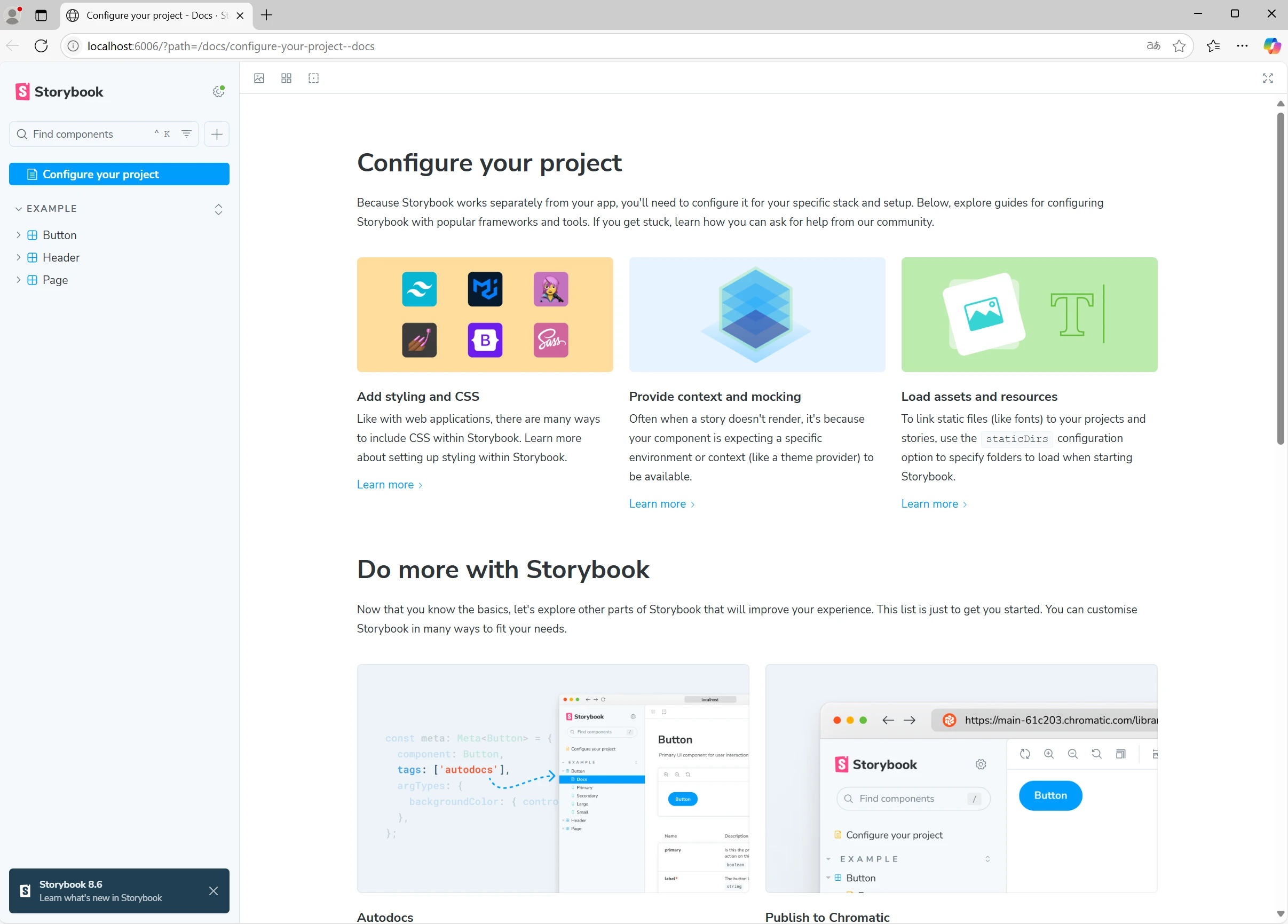1288x924 pixels.
Task: Click the Bootstrap B logo icon
Action: click(485, 340)
